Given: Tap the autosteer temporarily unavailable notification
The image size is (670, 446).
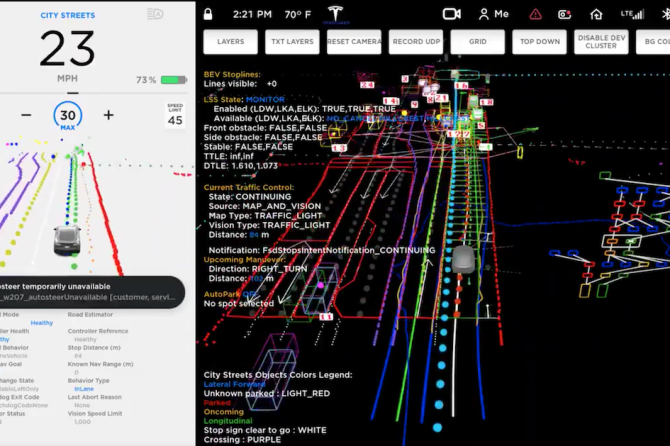Looking at the screenshot, I should [92, 292].
